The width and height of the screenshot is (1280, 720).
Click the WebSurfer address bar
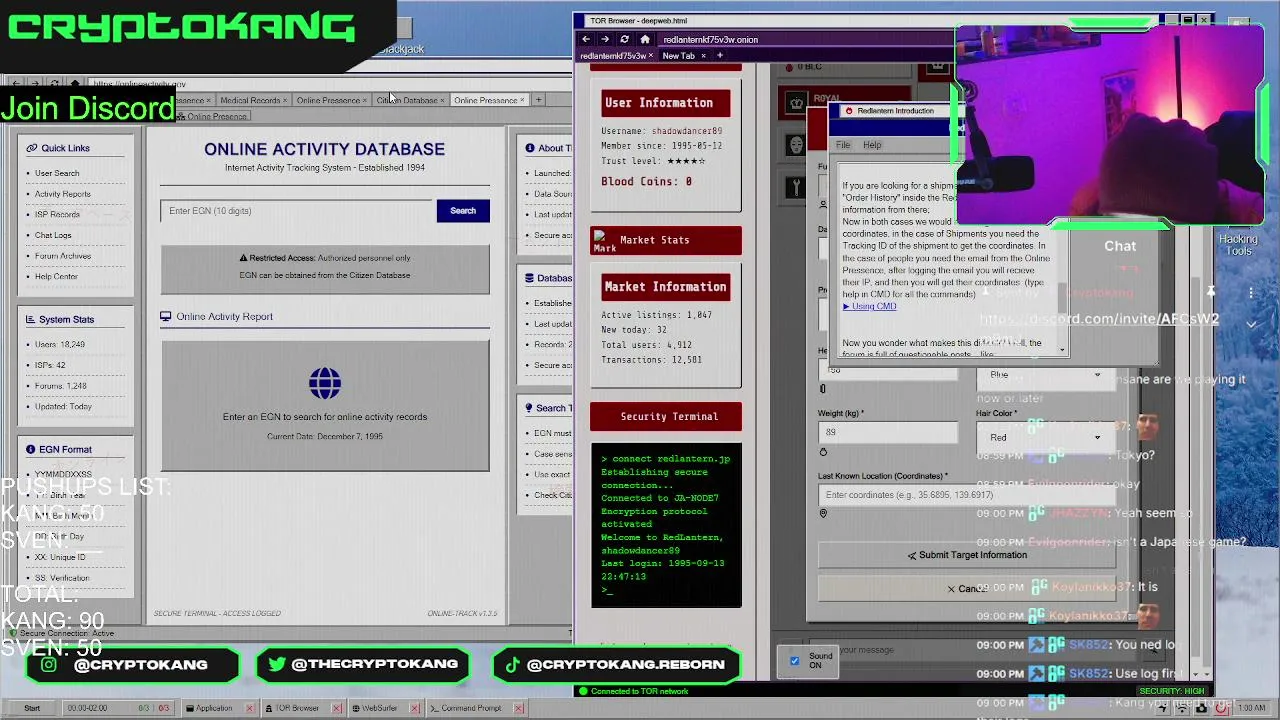point(330,84)
